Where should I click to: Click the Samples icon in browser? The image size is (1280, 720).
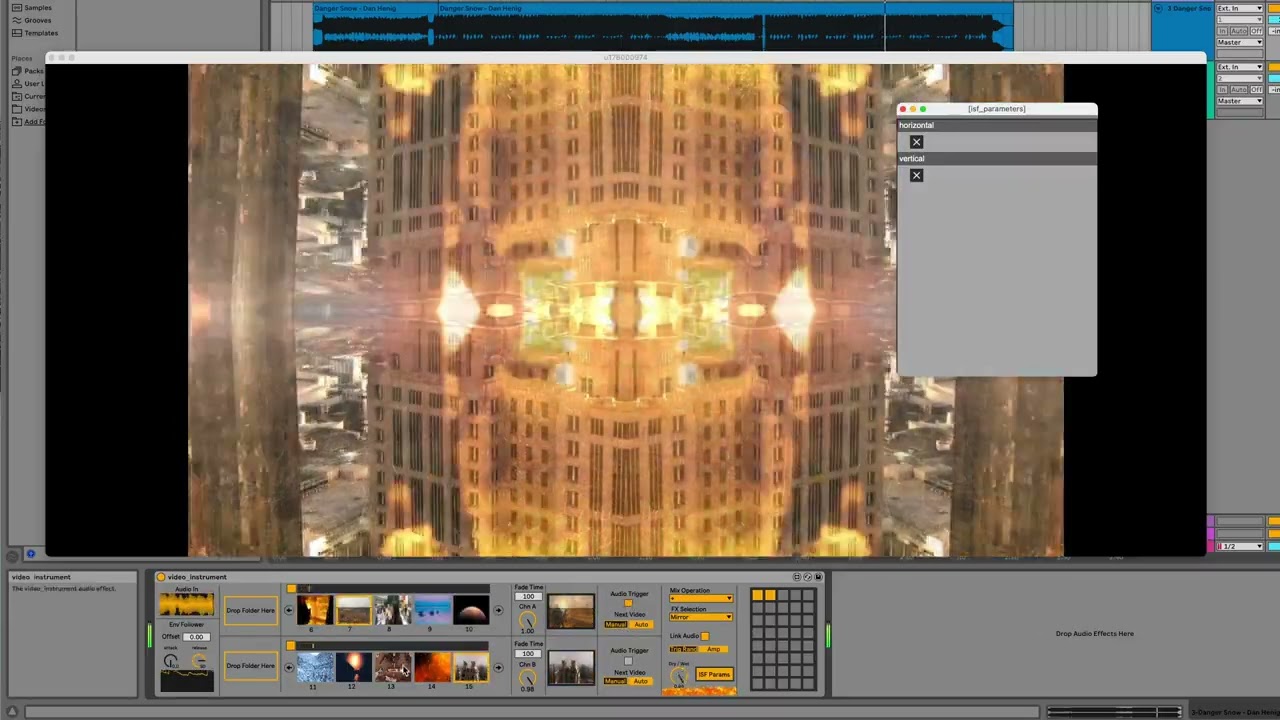(x=16, y=8)
